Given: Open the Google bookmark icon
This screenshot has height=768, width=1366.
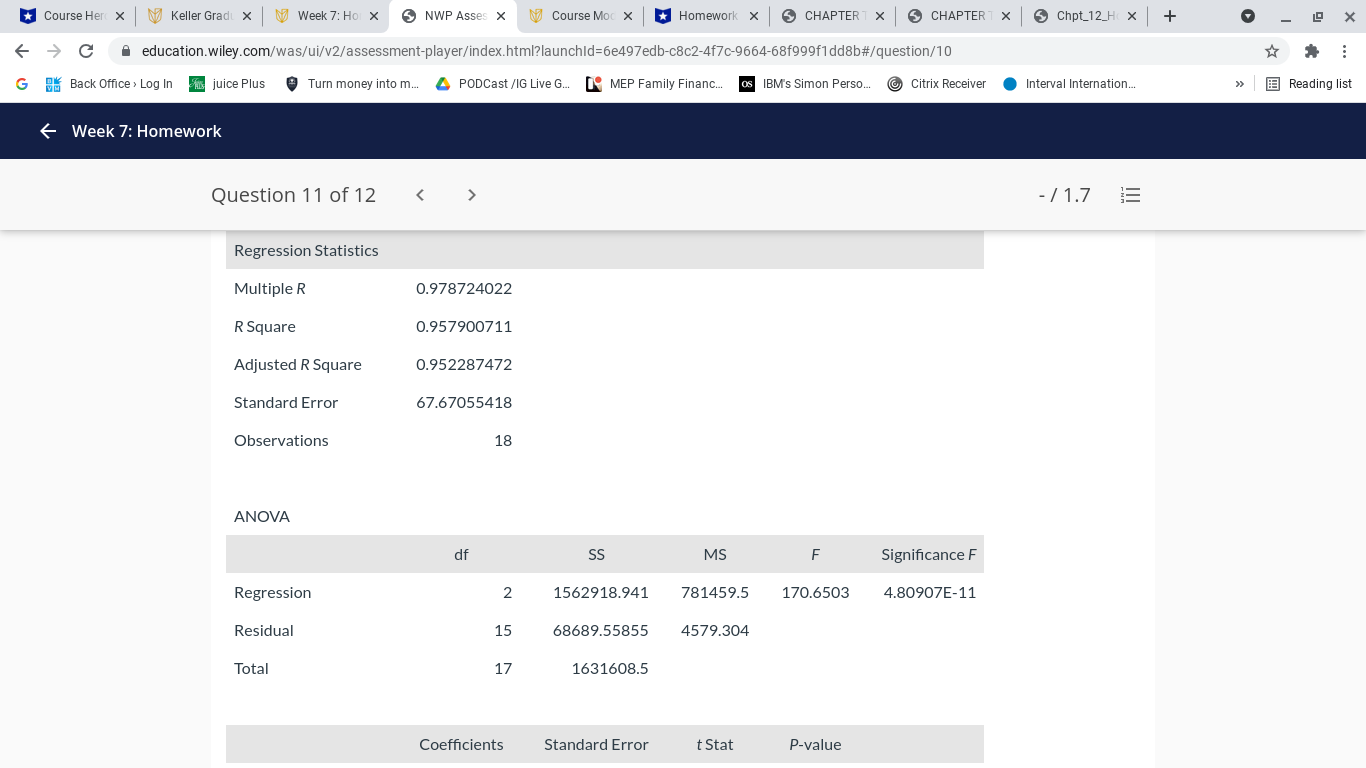Looking at the screenshot, I should point(22,84).
